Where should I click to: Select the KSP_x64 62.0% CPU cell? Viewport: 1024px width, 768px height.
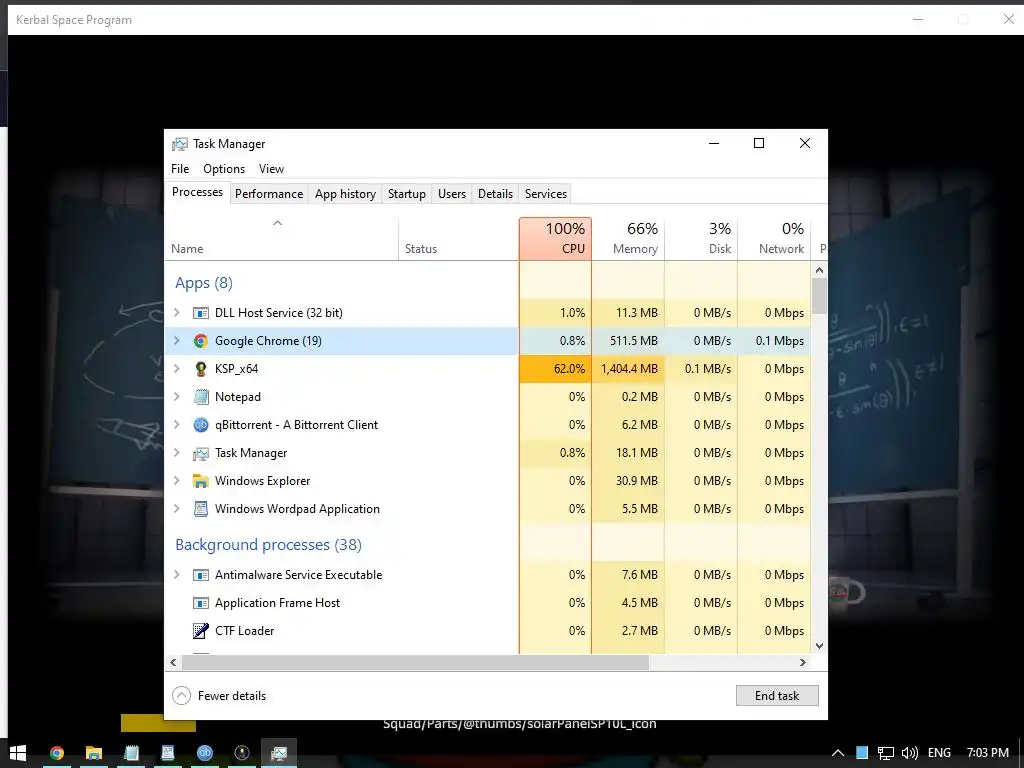tap(556, 369)
